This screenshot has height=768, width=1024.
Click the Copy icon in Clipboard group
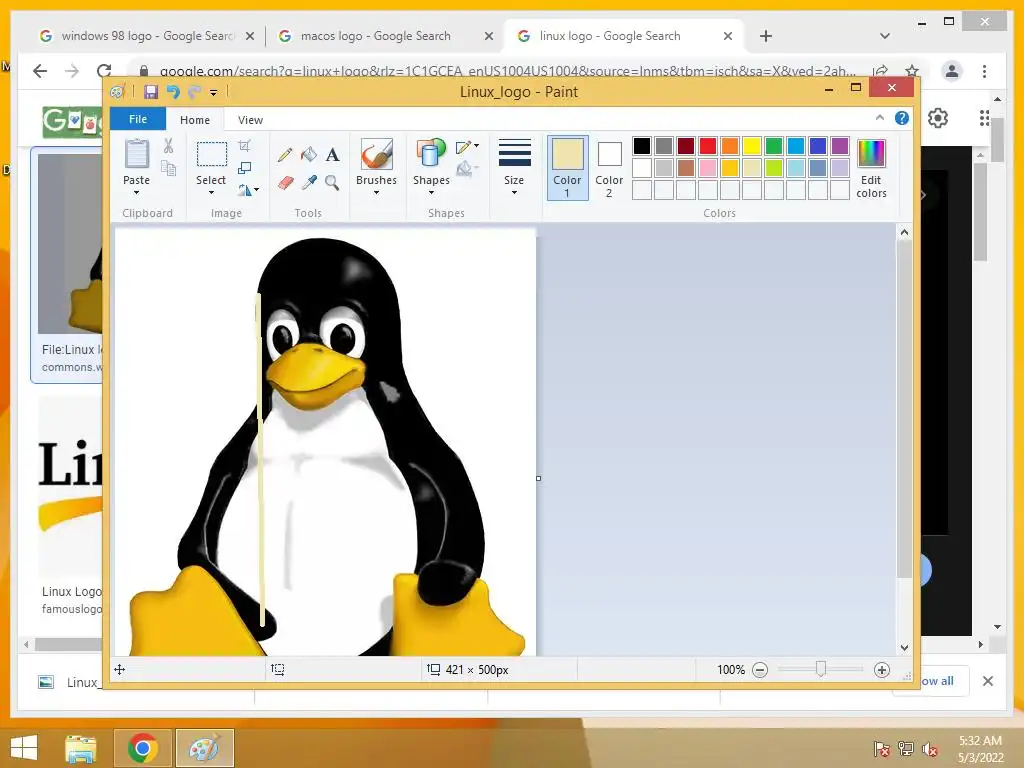pos(168,168)
